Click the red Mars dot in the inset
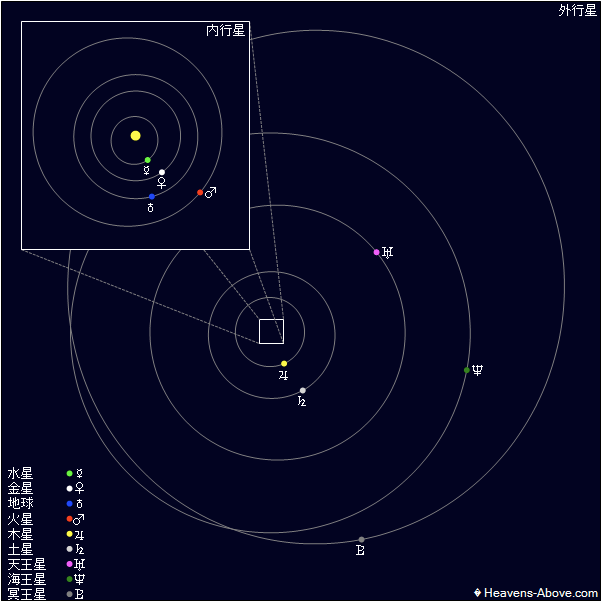This screenshot has height=603, width=601. click(200, 192)
